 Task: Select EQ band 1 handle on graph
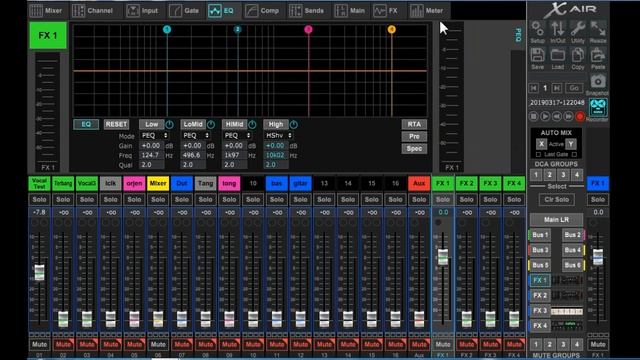coord(167,29)
